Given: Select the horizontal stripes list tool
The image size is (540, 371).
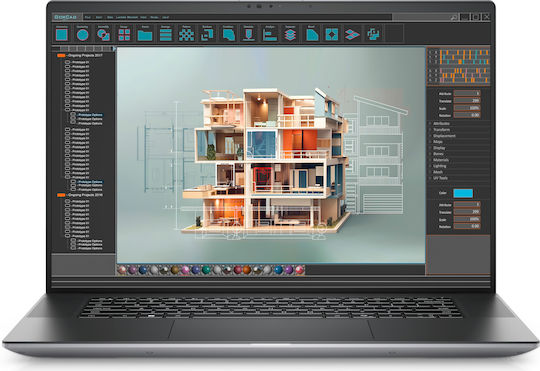Looking at the screenshot, I should (x=166, y=35).
